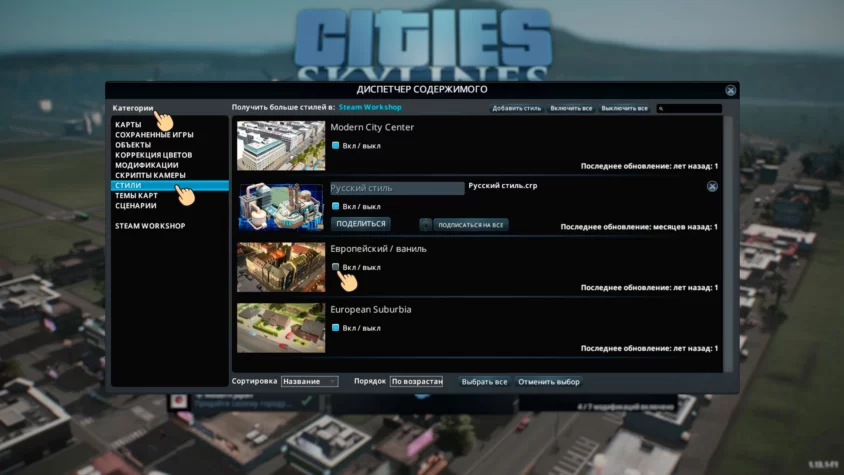This screenshot has height=475, width=844.
Task: Click the styles list vertical scrollbar
Action: click(728, 243)
